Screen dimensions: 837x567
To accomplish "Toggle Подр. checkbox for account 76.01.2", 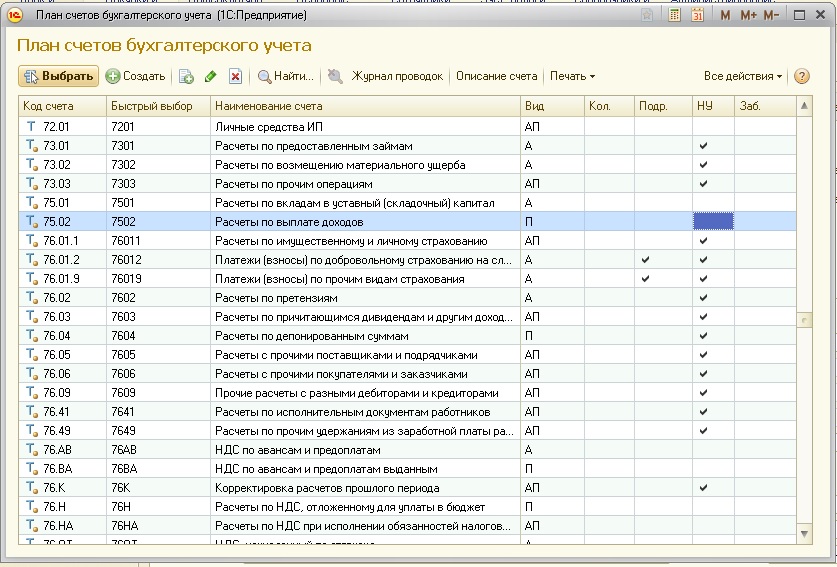I will (645, 260).
